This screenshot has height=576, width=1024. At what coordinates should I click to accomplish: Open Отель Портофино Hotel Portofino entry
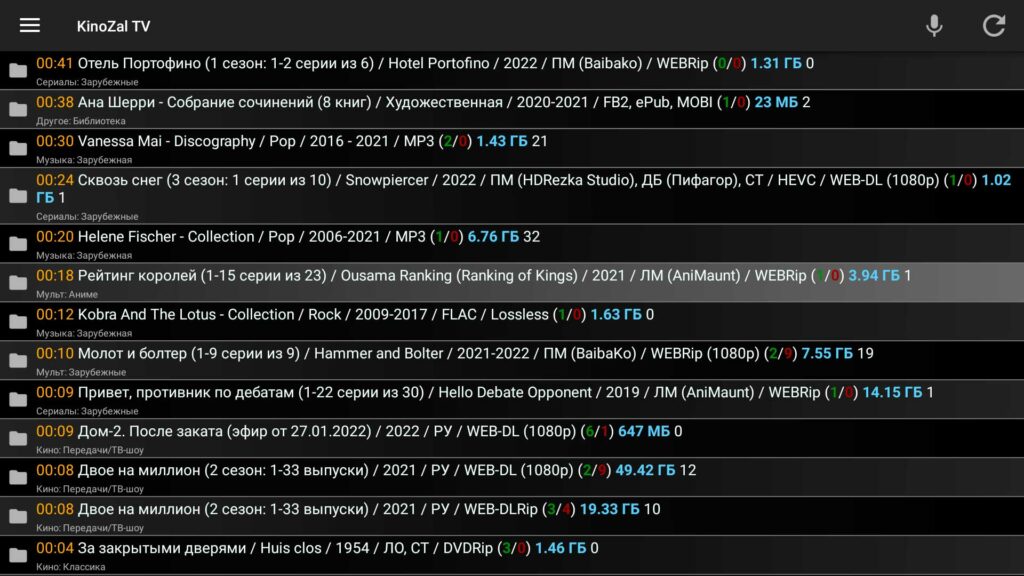tap(512, 71)
